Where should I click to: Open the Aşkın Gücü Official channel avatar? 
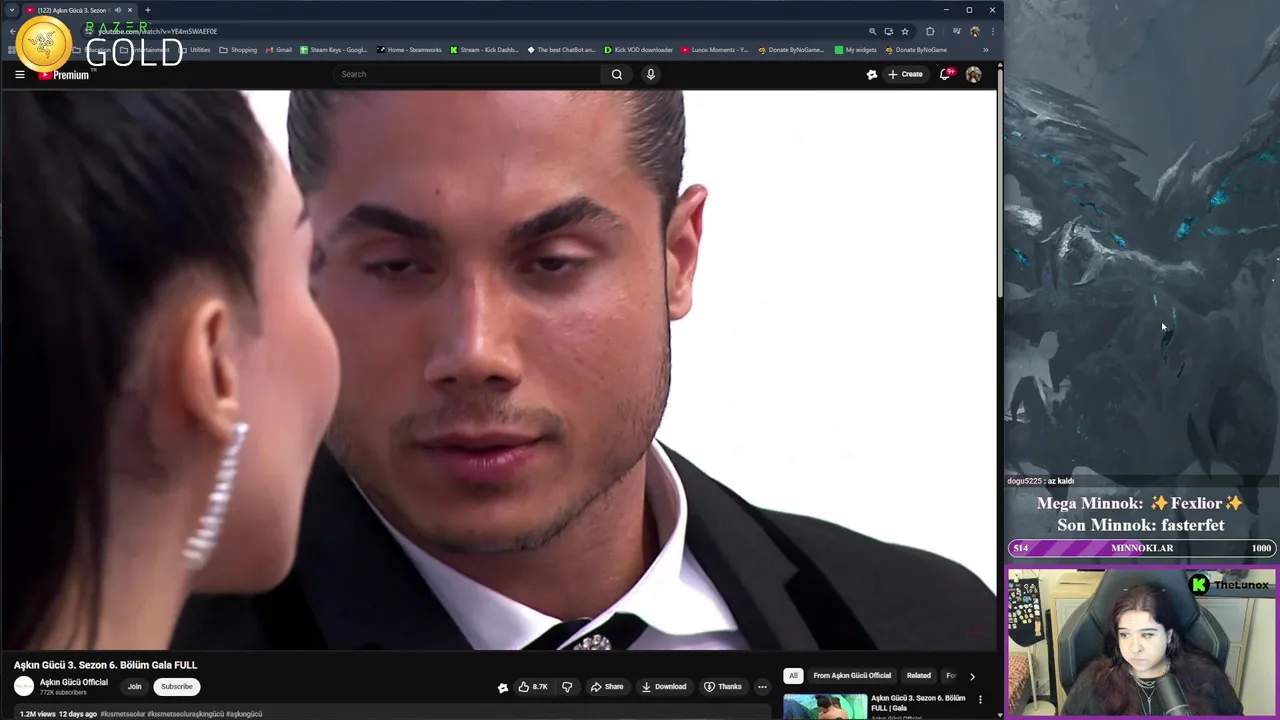[24, 686]
